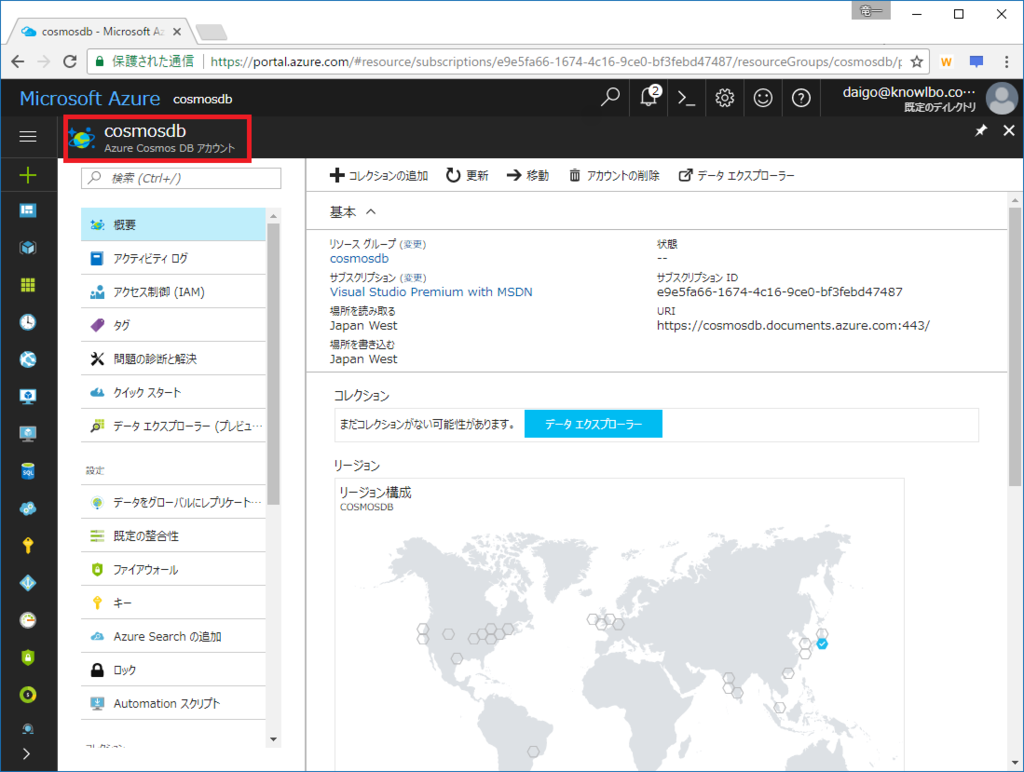Open アクセス制御 (IAM) menu item
Viewport: 1024px width, 772px height.
[x=173, y=292]
